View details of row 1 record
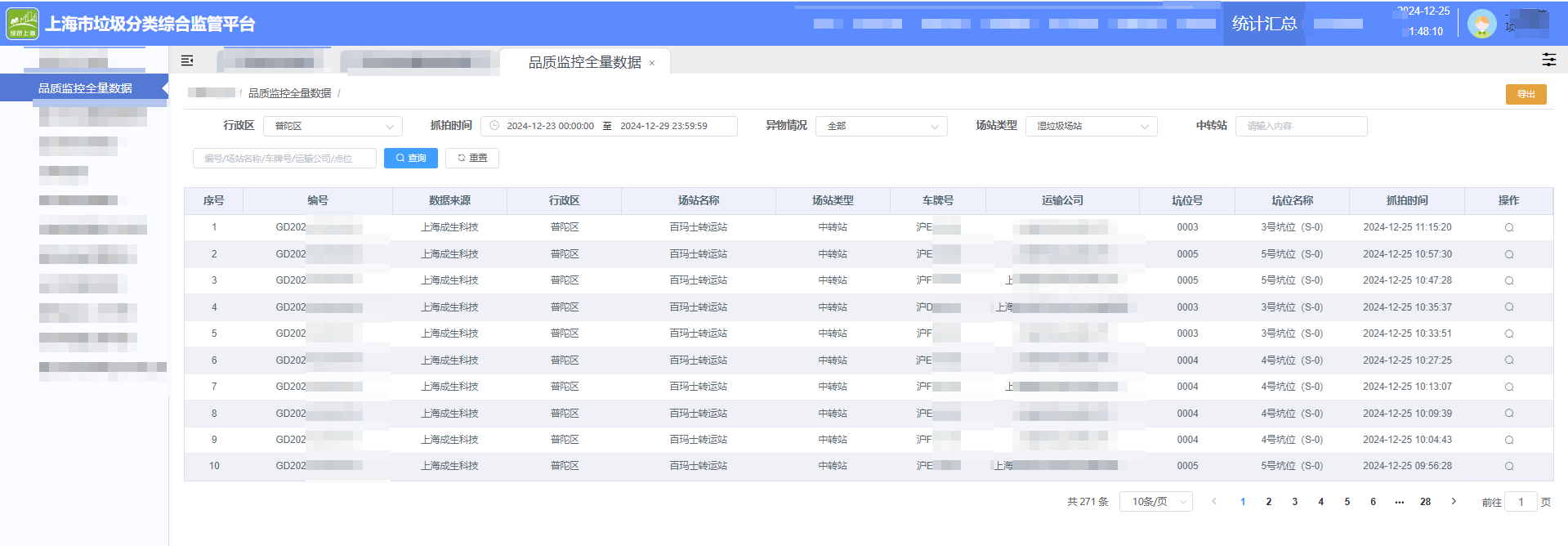This screenshot has width=1568, height=546. [1508, 228]
